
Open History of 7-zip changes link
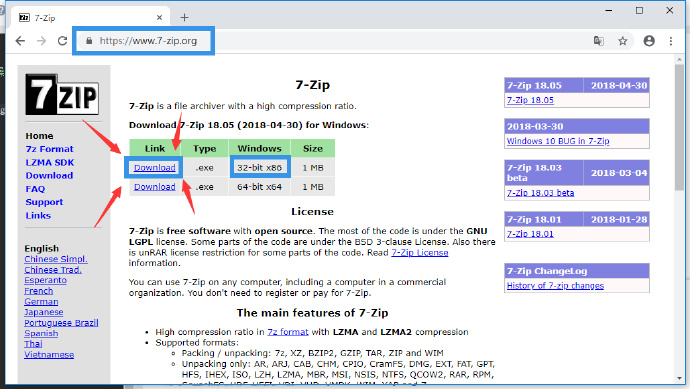[555, 286]
